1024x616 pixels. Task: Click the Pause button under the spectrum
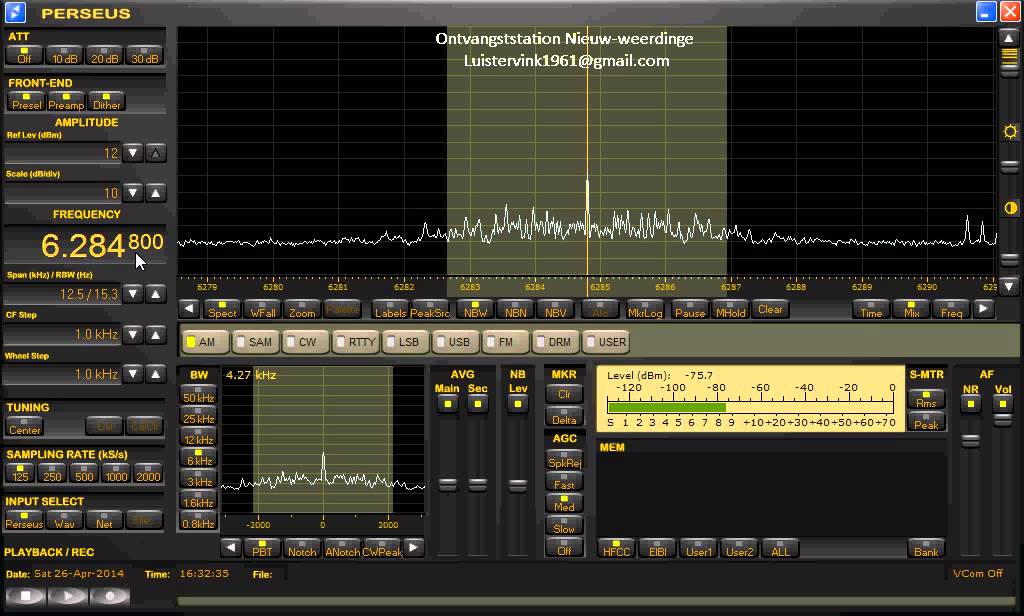point(690,309)
